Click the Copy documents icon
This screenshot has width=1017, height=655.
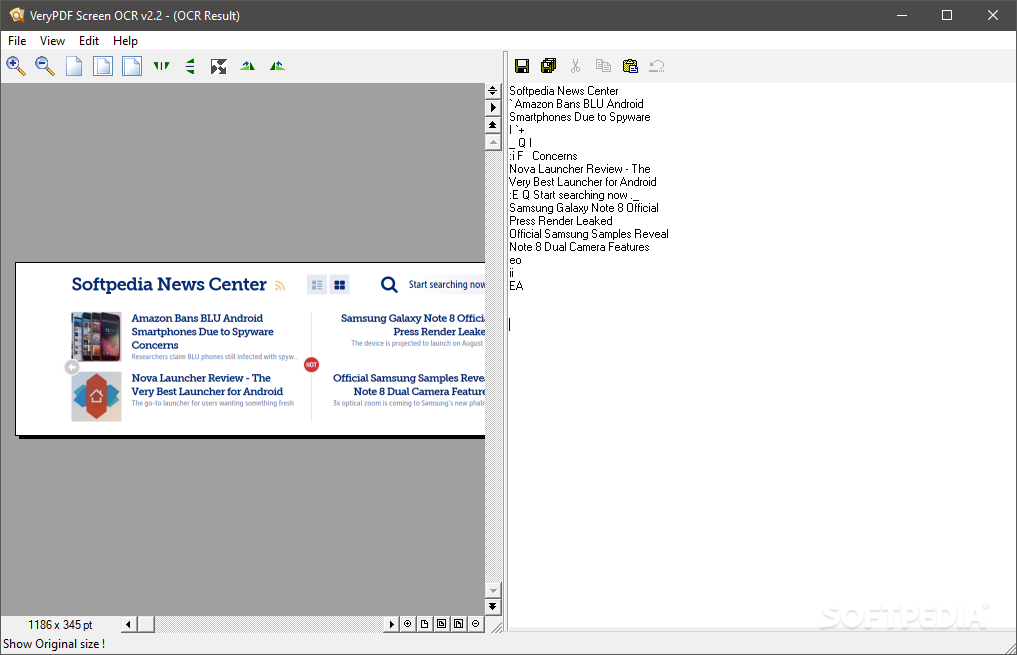[x=603, y=66]
